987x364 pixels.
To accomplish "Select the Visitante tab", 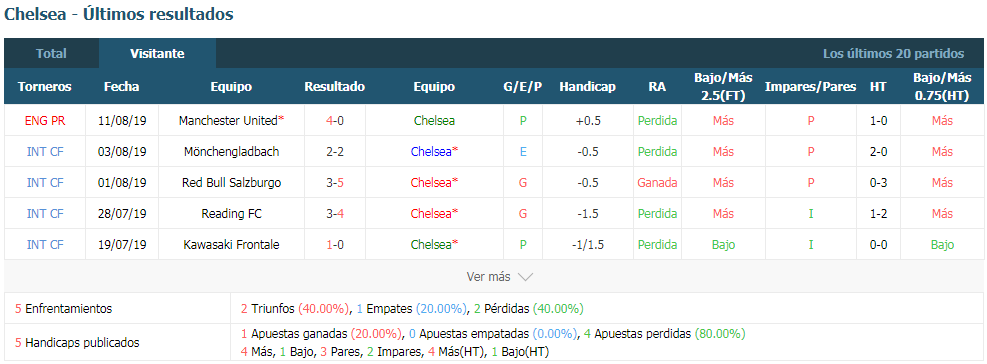I will (157, 54).
